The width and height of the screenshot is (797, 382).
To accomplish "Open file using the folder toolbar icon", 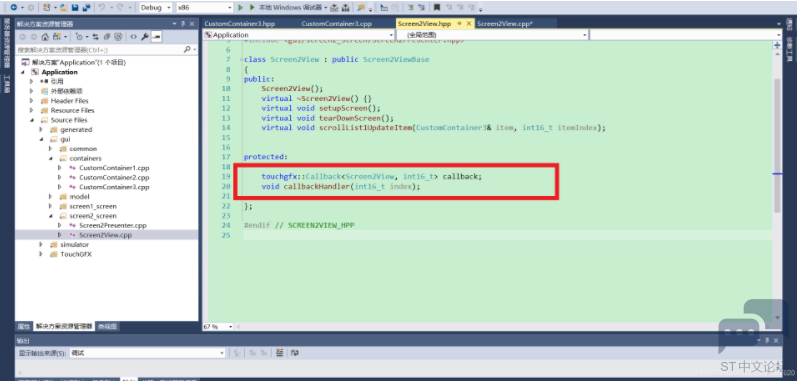I will pyautogui.click(x=64, y=8).
